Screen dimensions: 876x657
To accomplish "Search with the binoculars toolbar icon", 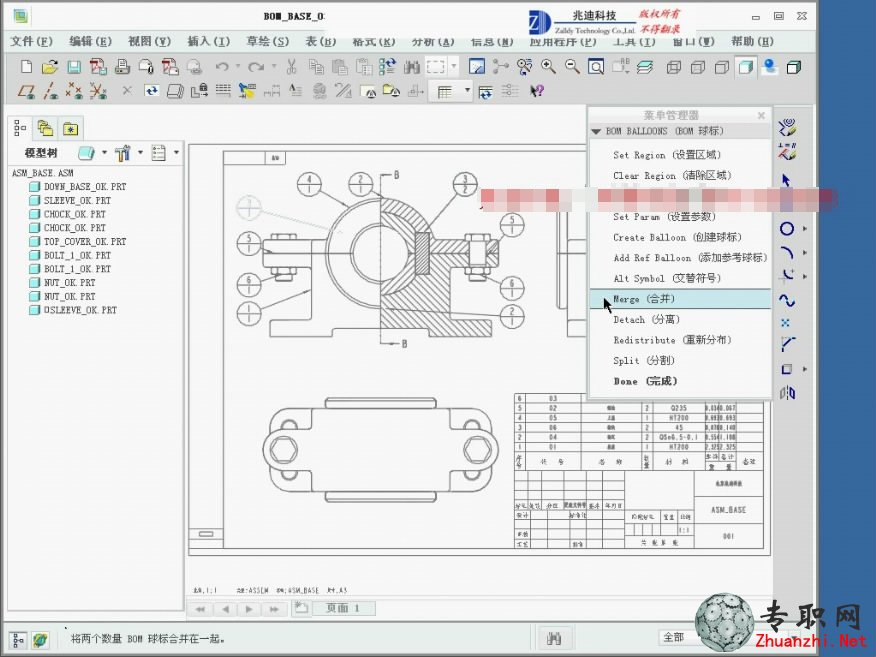I will tap(412, 67).
